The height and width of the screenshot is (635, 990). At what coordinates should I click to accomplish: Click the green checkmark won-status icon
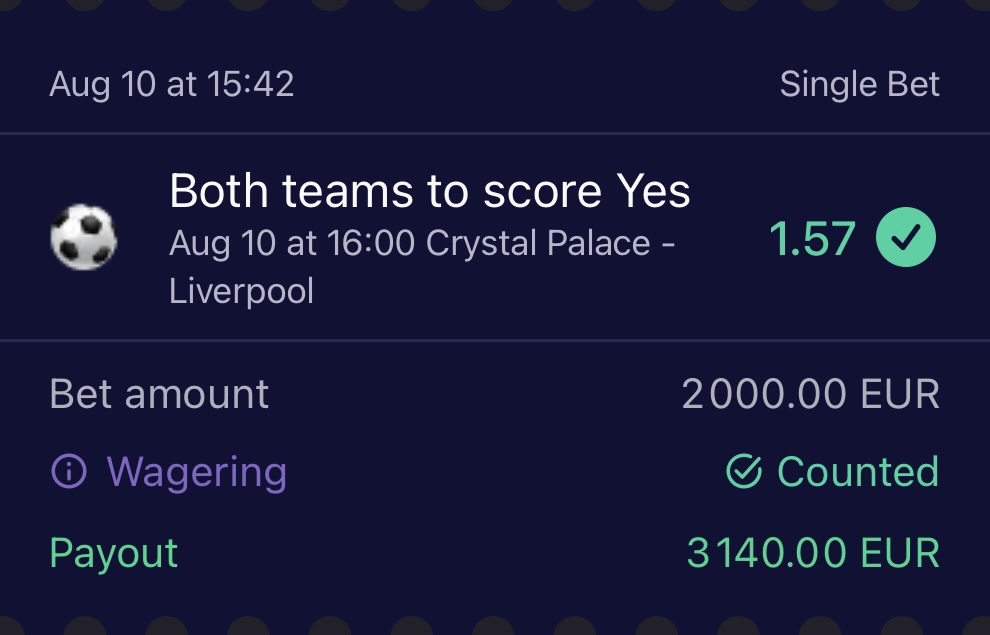906,239
